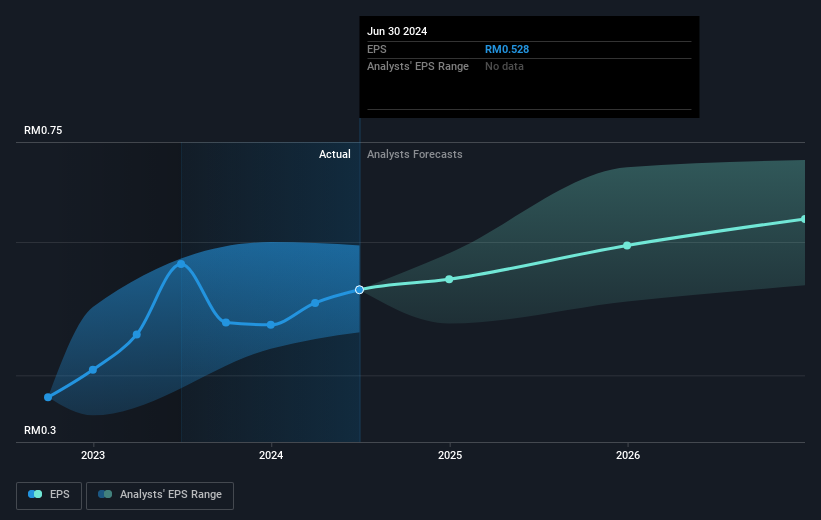Image resolution: width=821 pixels, height=520 pixels.
Task: Click the 'No data' tooltip value
Action: 504,67
